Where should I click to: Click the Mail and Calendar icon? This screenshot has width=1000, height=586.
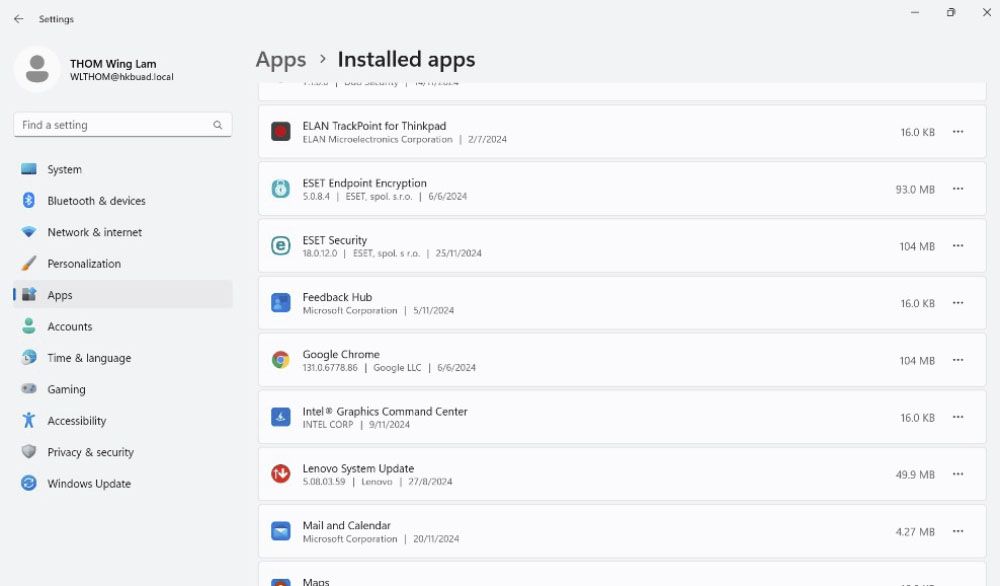281,531
